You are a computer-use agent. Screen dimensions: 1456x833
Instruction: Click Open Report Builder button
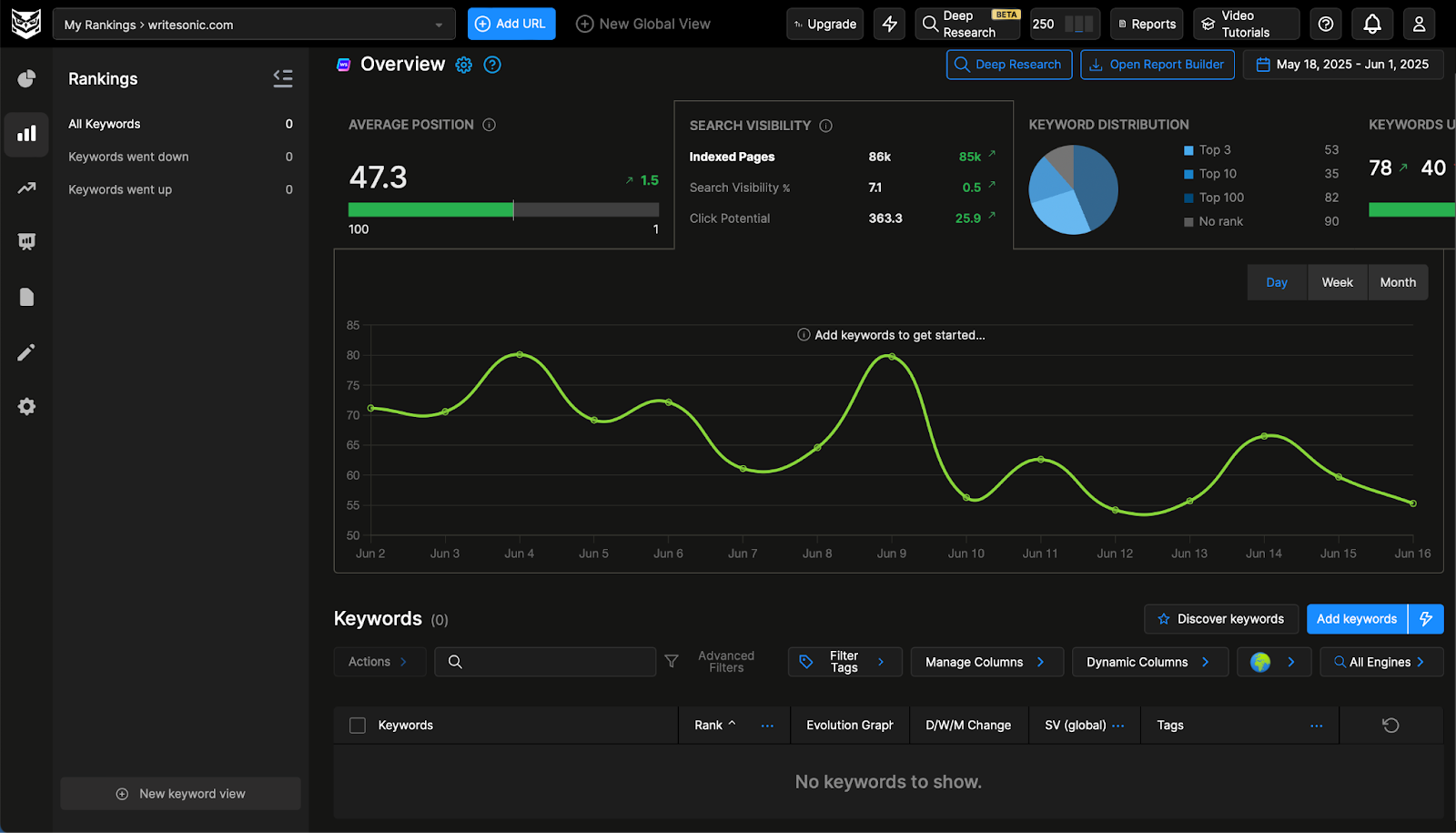click(1157, 65)
